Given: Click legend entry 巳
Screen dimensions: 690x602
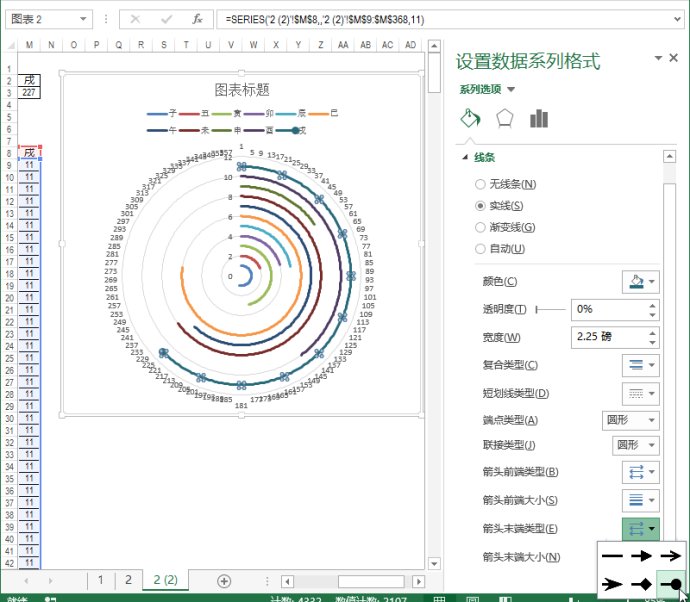Looking at the screenshot, I should pos(323,113).
